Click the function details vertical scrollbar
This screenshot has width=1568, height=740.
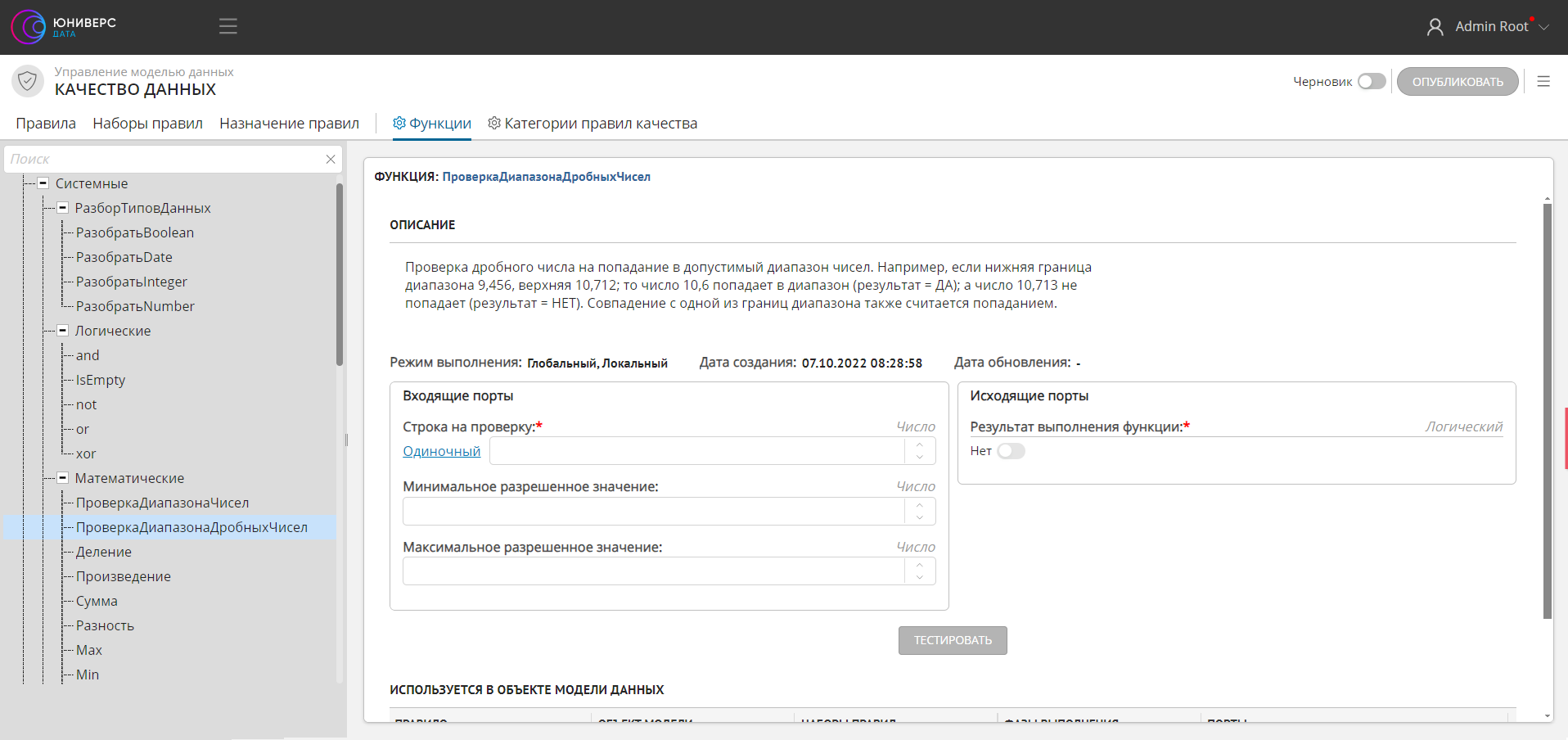click(x=1547, y=411)
